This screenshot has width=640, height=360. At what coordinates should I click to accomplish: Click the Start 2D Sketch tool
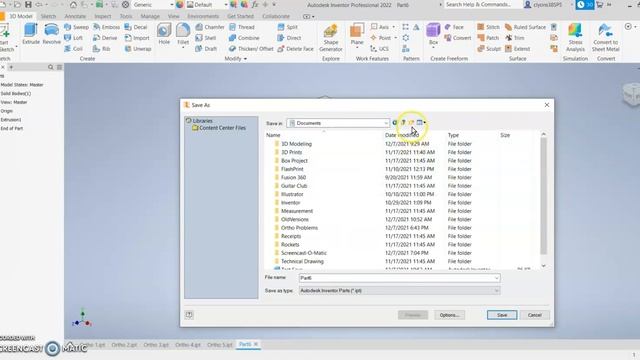pos(6,38)
